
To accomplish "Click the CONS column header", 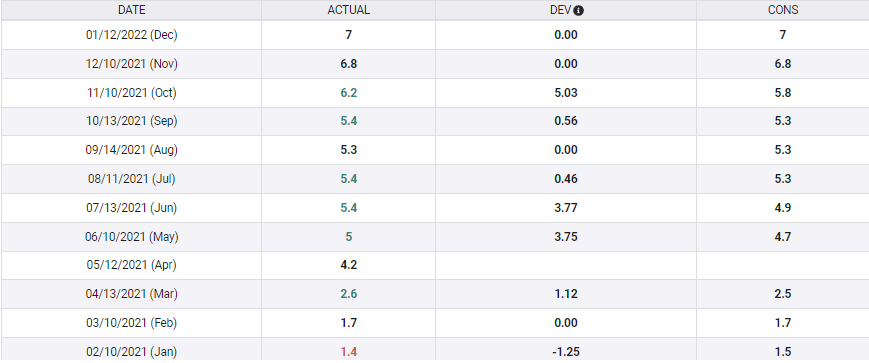I will point(783,11).
